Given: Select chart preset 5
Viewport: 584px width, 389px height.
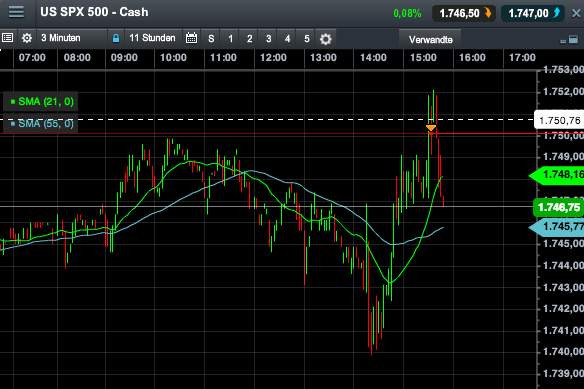Looking at the screenshot, I should point(306,39).
